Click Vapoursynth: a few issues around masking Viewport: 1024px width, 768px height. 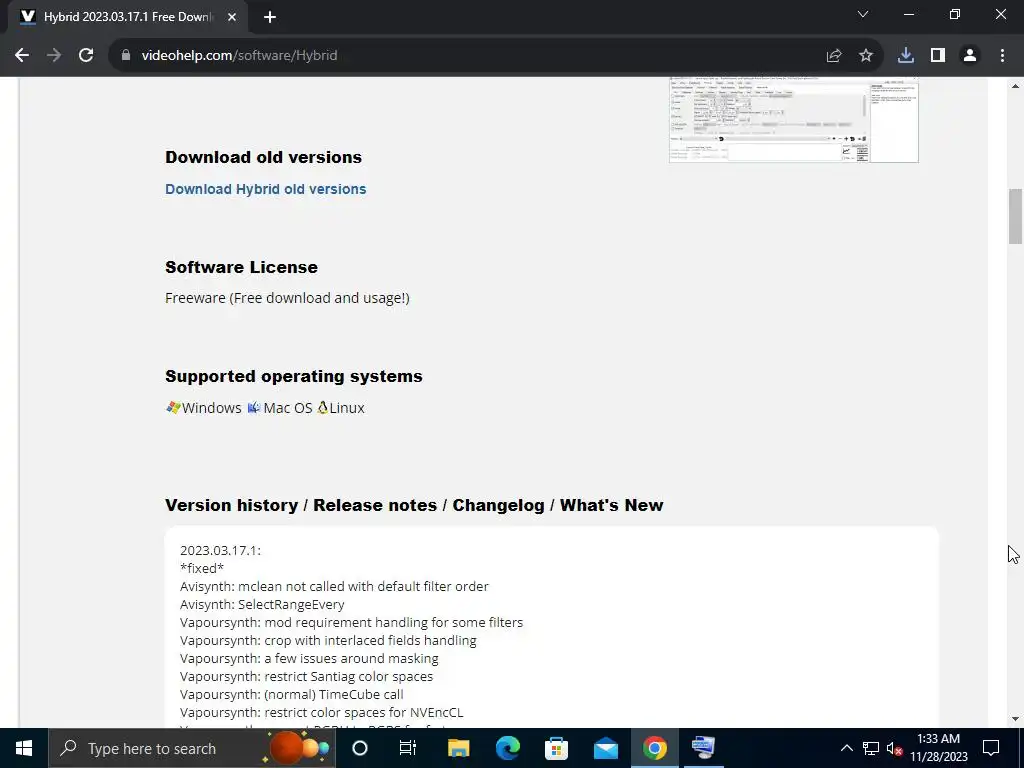coord(310,658)
